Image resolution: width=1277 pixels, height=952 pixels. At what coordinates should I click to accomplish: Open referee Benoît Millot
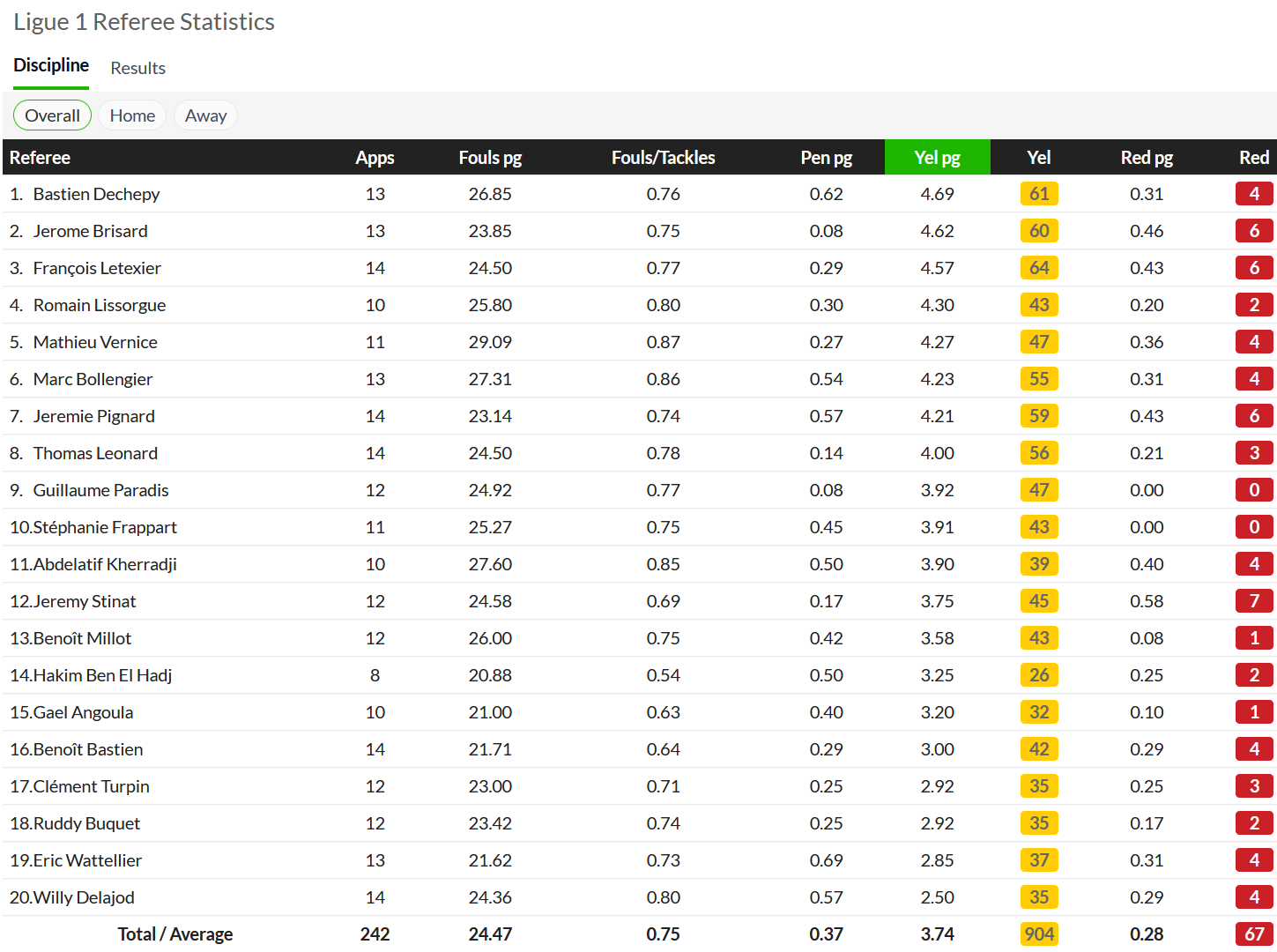point(82,638)
